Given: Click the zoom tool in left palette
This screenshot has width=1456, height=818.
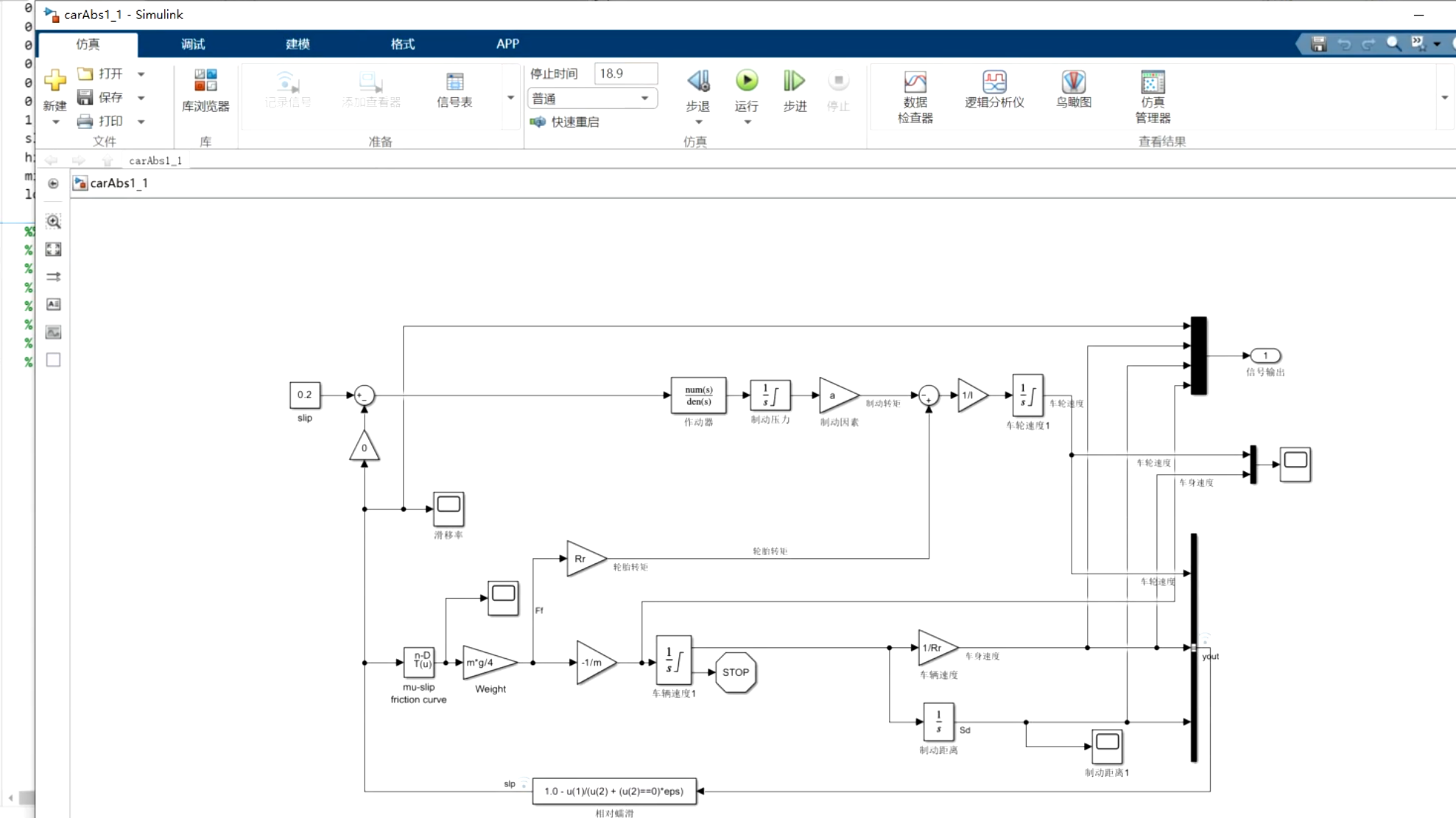Looking at the screenshot, I should tap(53, 222).
